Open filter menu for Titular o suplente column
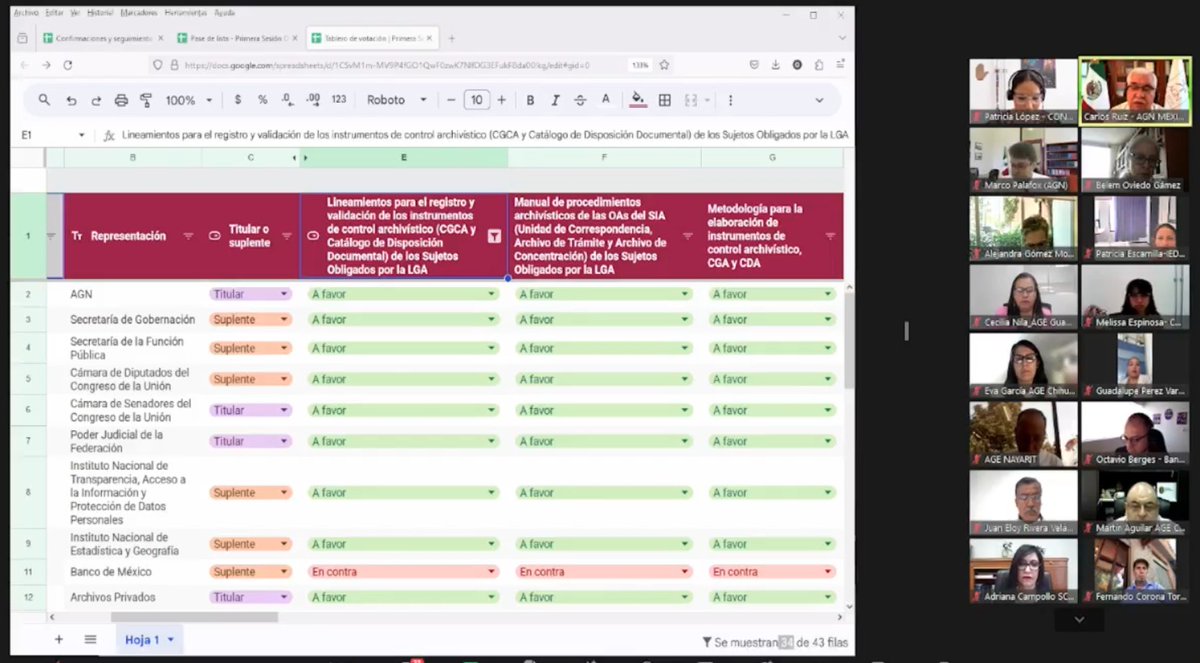Image resolution: width=1200 pixels, height=663 pixels. pyautogui.click(x=287, y=236)
